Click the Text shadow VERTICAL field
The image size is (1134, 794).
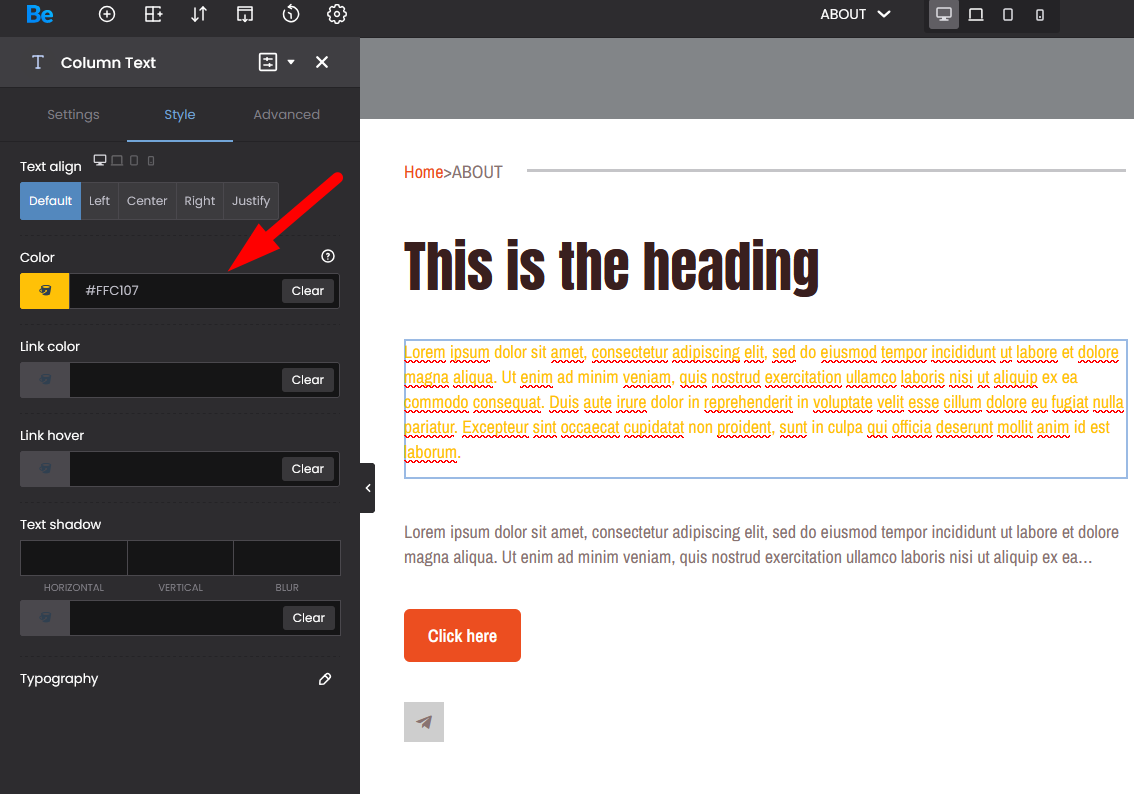[x=181, y=558]
